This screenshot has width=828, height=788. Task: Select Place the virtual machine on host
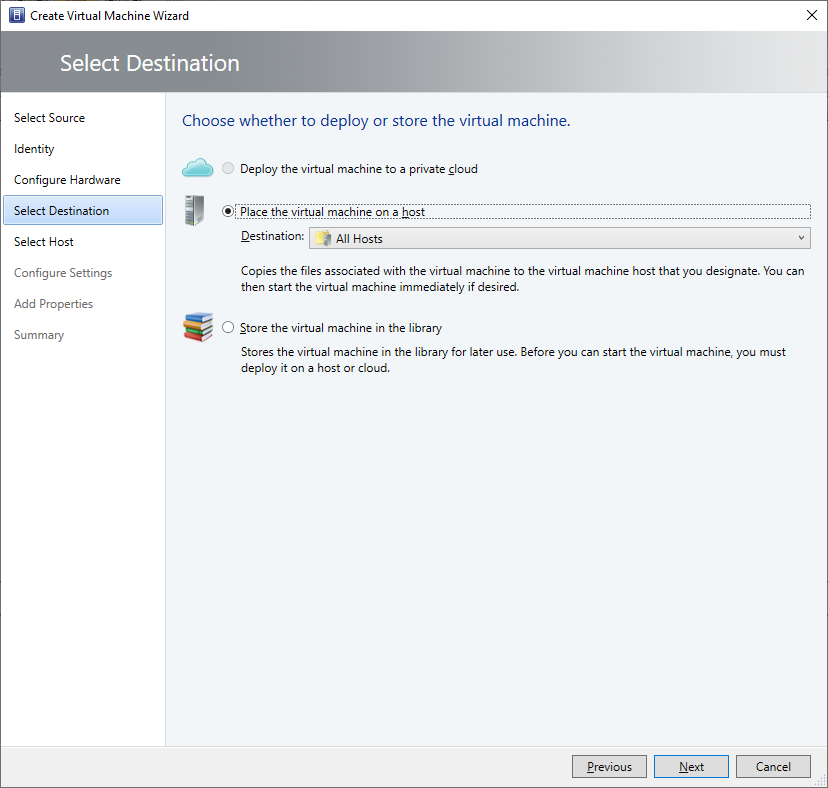tap(229, 211)
